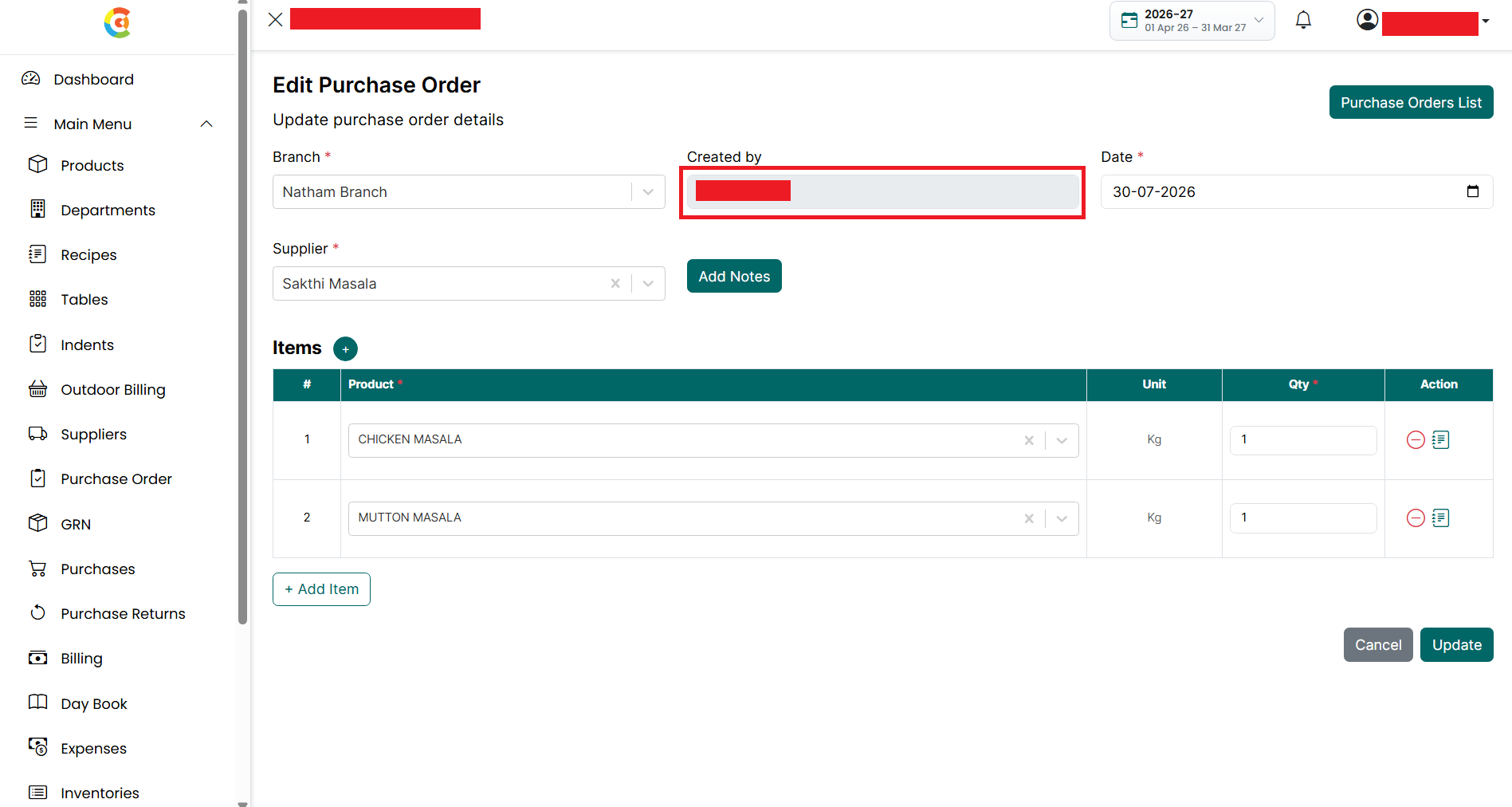
Task: Click the GRN package icon
Action: point(37,522)
